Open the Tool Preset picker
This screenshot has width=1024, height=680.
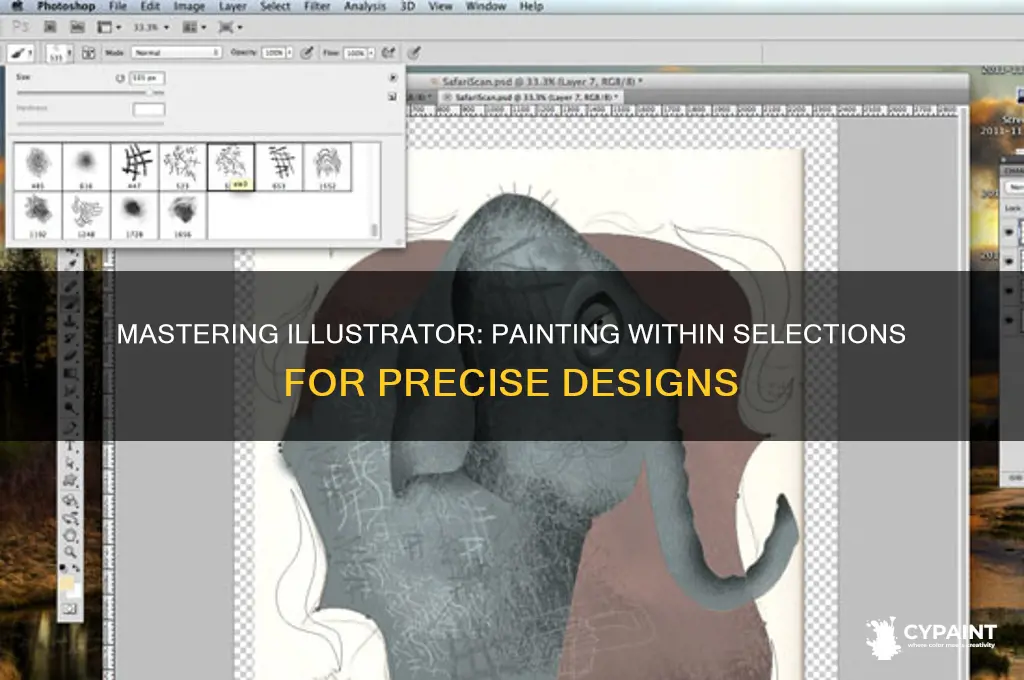point(20,52)
